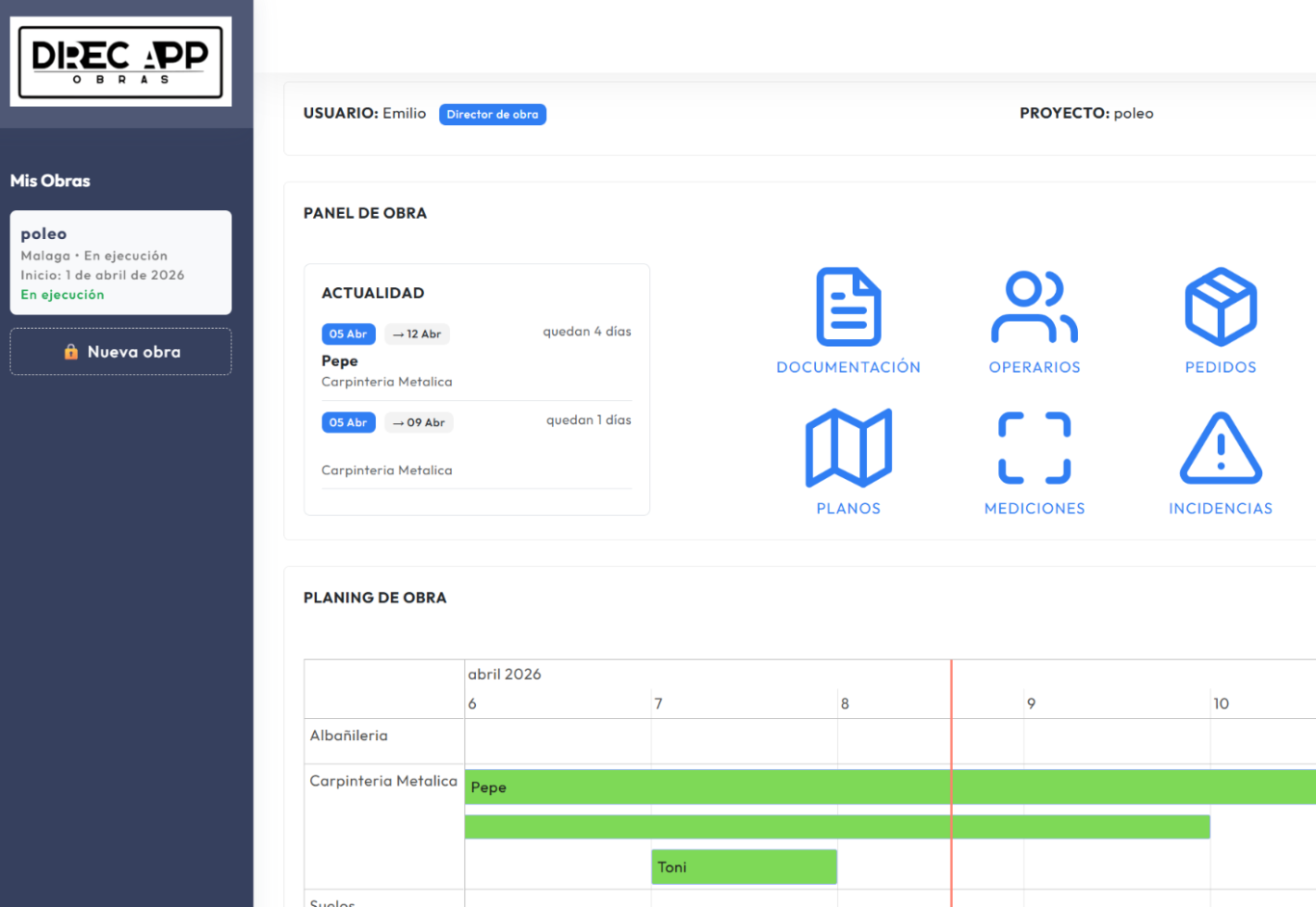Click the Pedidos box icon

pyautogui.click(x=1220, y=307)
